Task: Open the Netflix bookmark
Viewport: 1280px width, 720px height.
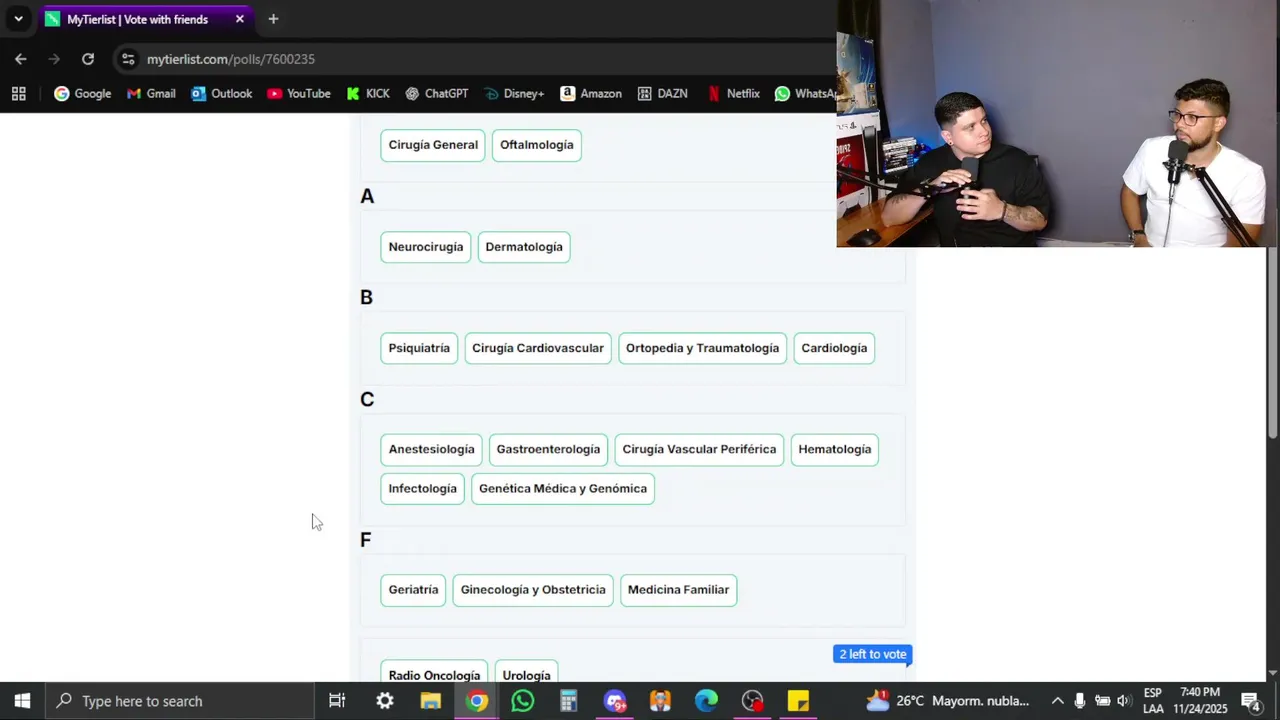Action: pos(733,93)
